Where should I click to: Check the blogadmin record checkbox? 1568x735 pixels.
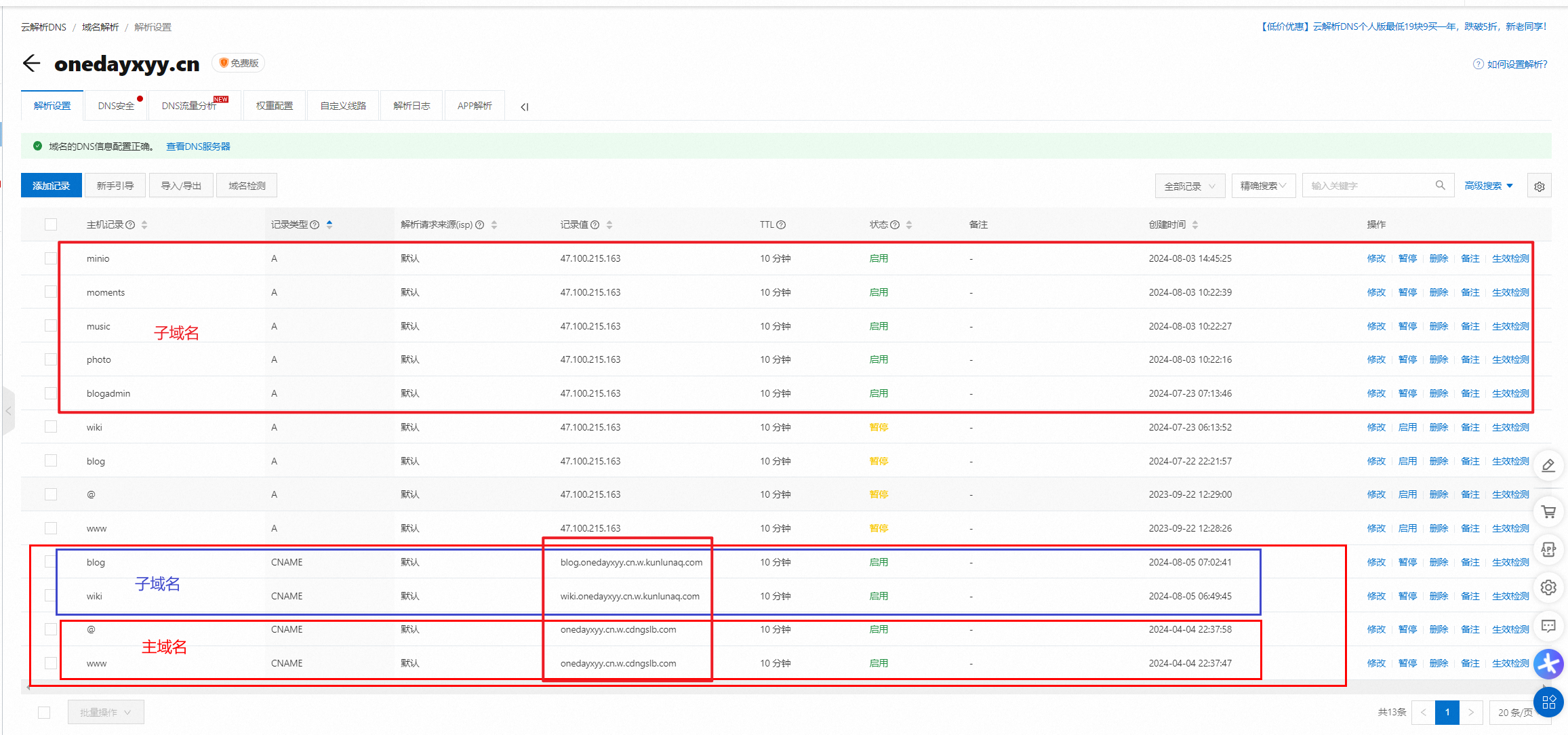[x=51, y=393]
